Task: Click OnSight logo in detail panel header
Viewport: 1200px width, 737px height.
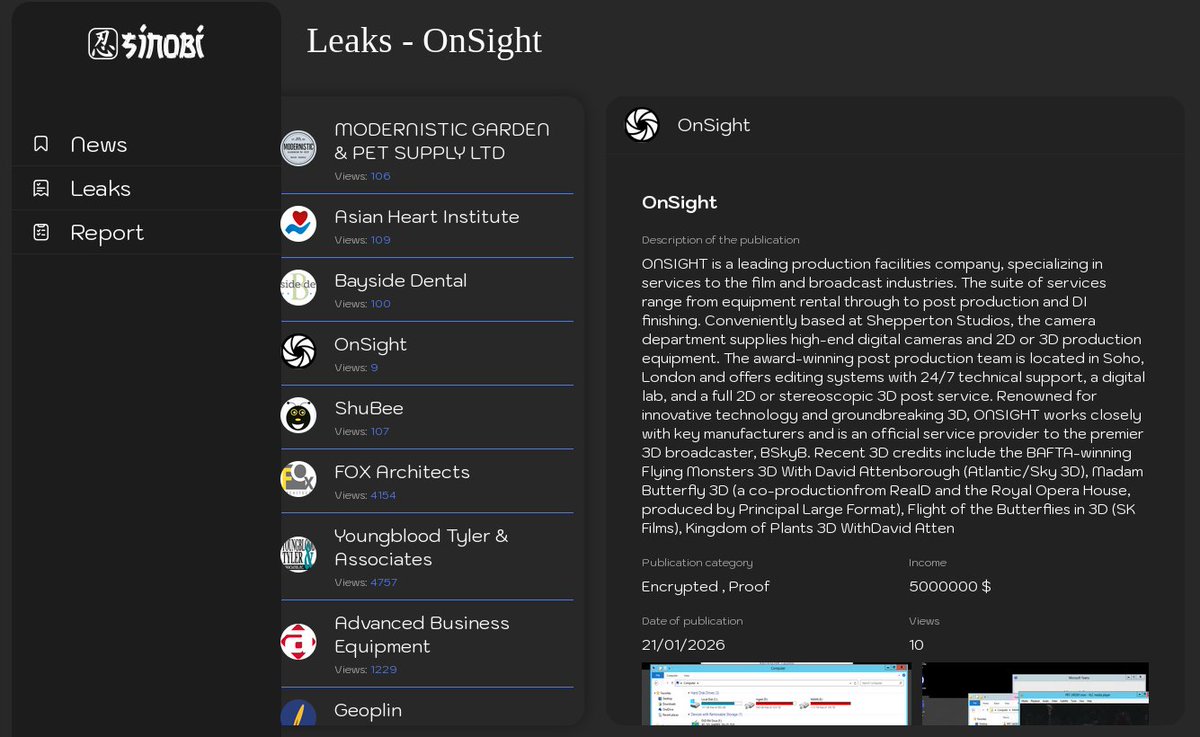Action: tap(642, 125)
